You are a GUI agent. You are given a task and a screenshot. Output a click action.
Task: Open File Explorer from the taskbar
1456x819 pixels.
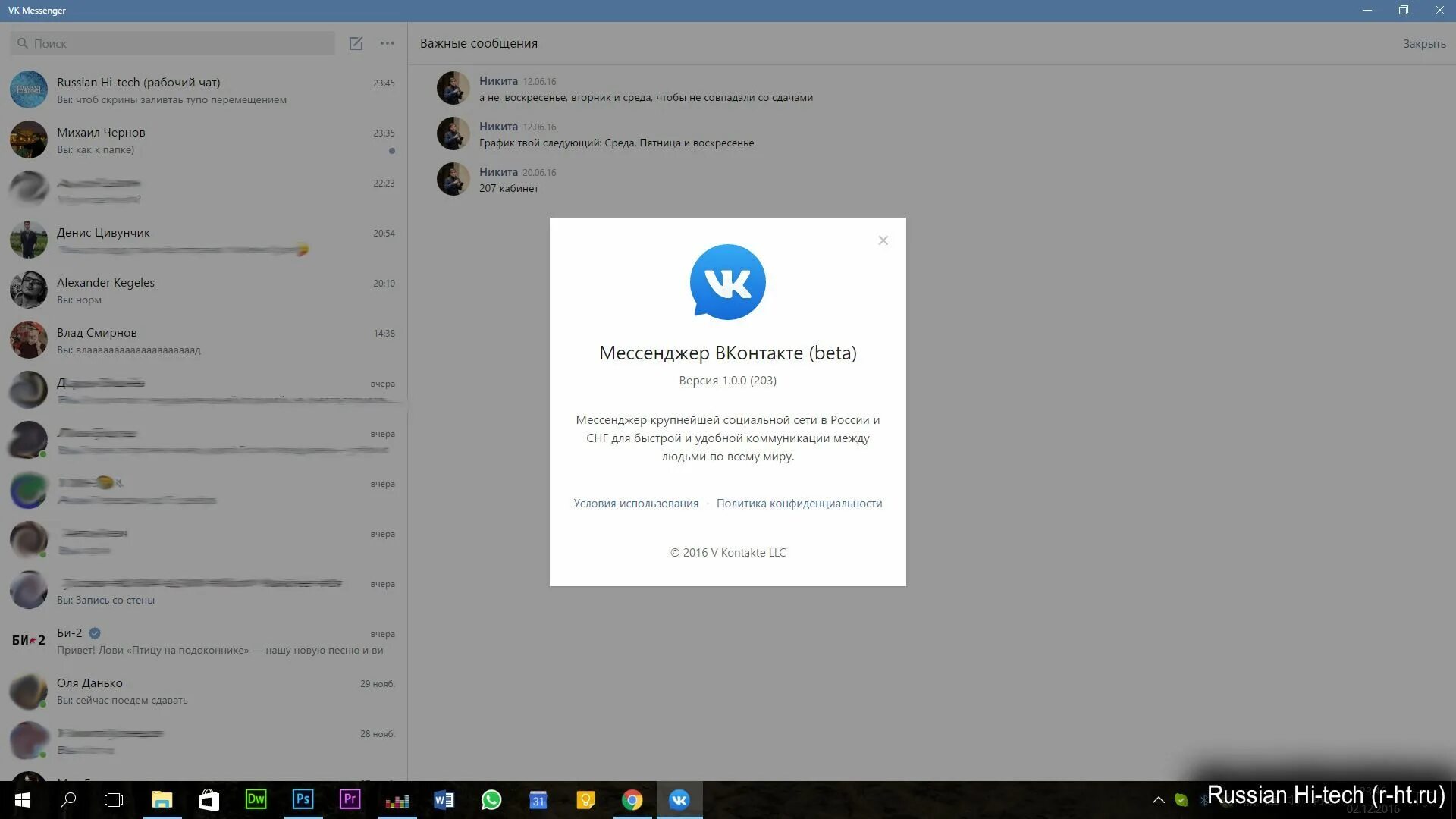click(162, 799)
